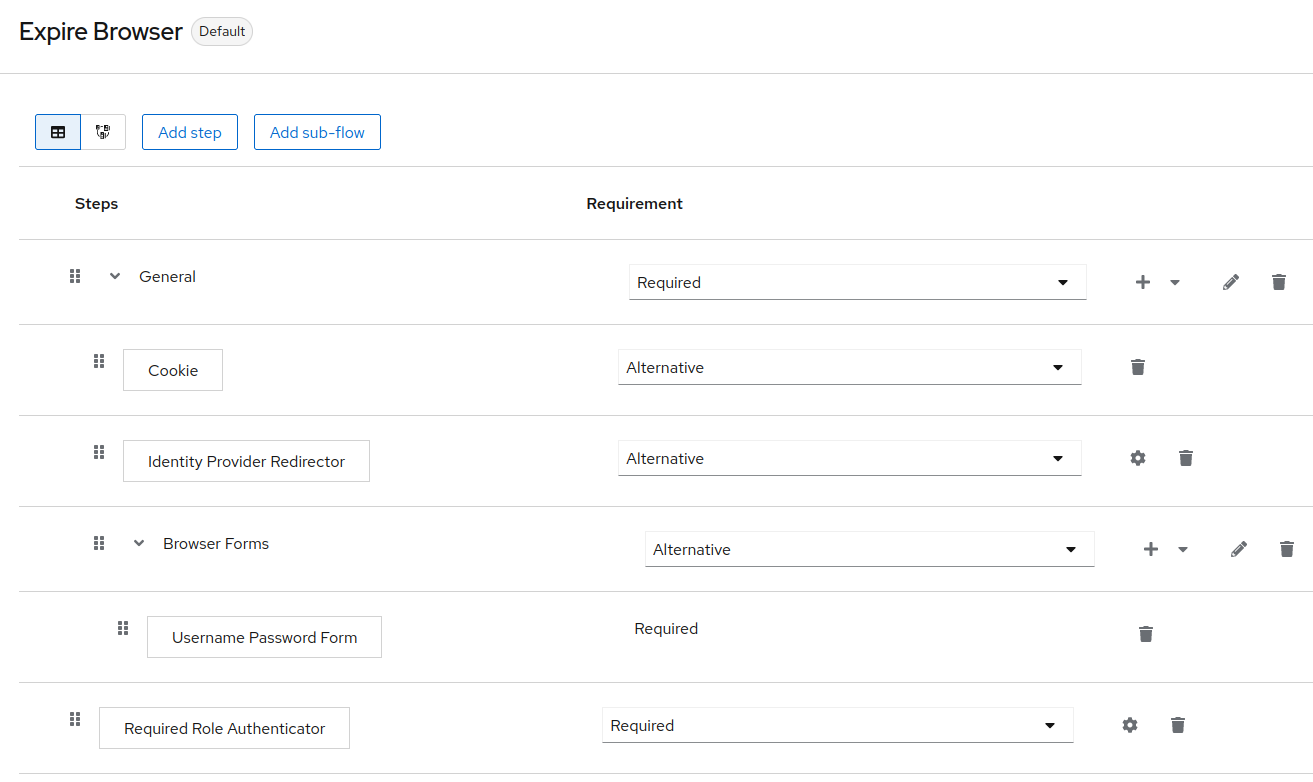The height and width of the screenshot is (782, 1313).
Task: Delete the General sub-flow
Action: [x=1279, y=283]
